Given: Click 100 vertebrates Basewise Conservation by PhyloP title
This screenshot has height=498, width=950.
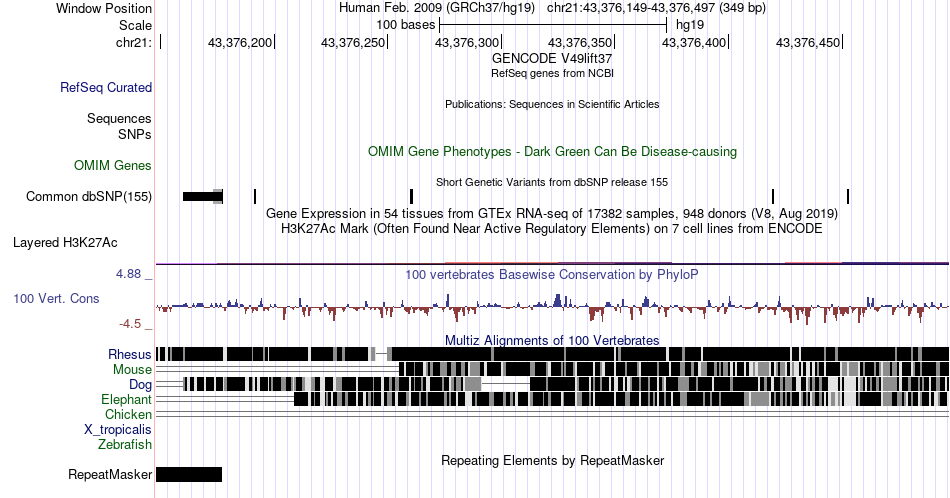Looking at the screenshot, I should click(552, 274).
